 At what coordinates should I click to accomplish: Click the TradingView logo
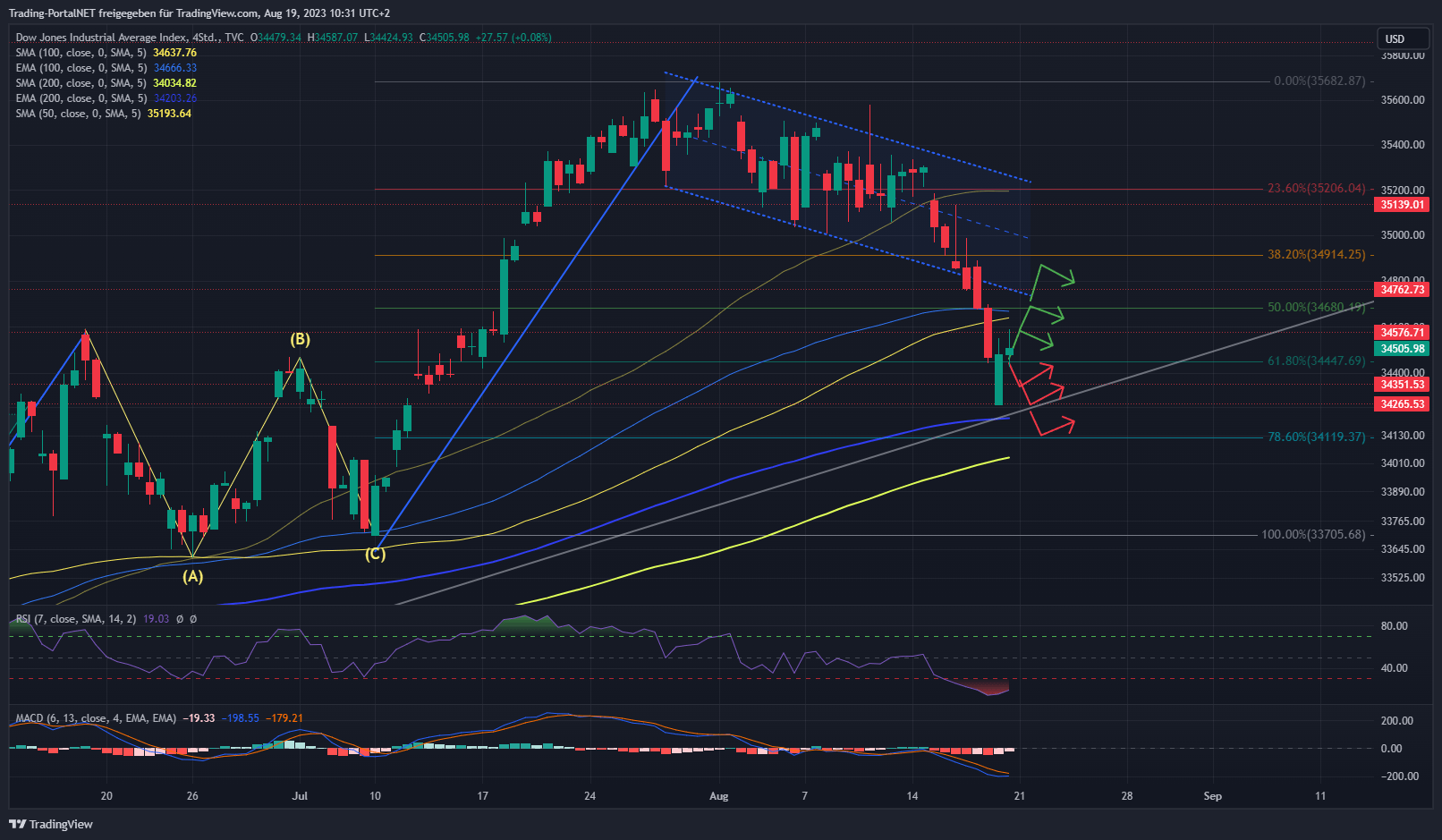(51, 824)
